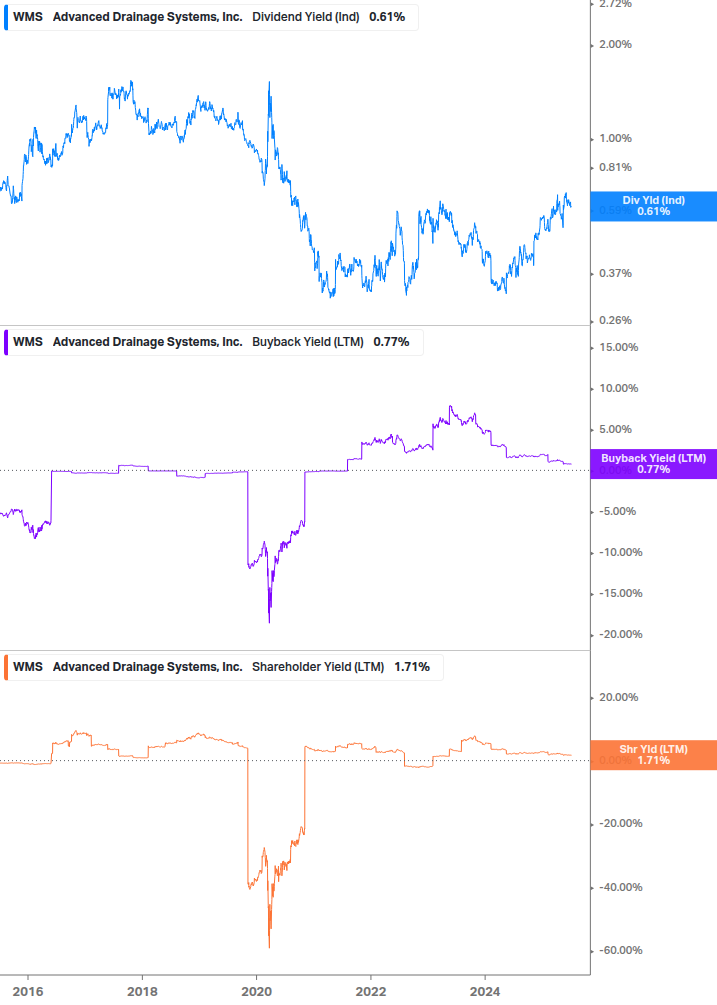Click the 1.71% value in shareholder yield legend
The image size is (717, 1005).
tap(412, 667)
